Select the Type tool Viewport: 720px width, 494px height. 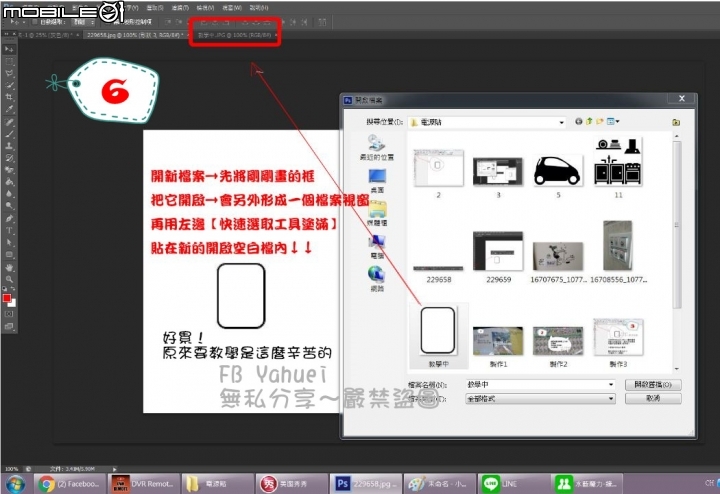[x=9, y=230]
